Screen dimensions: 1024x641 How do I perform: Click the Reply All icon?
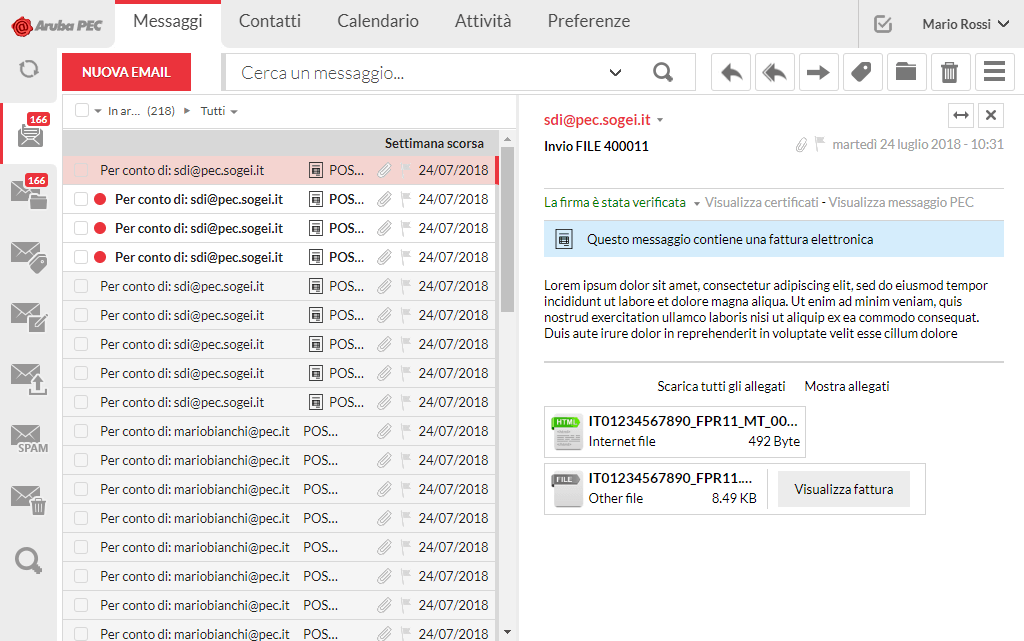[774, 72]
